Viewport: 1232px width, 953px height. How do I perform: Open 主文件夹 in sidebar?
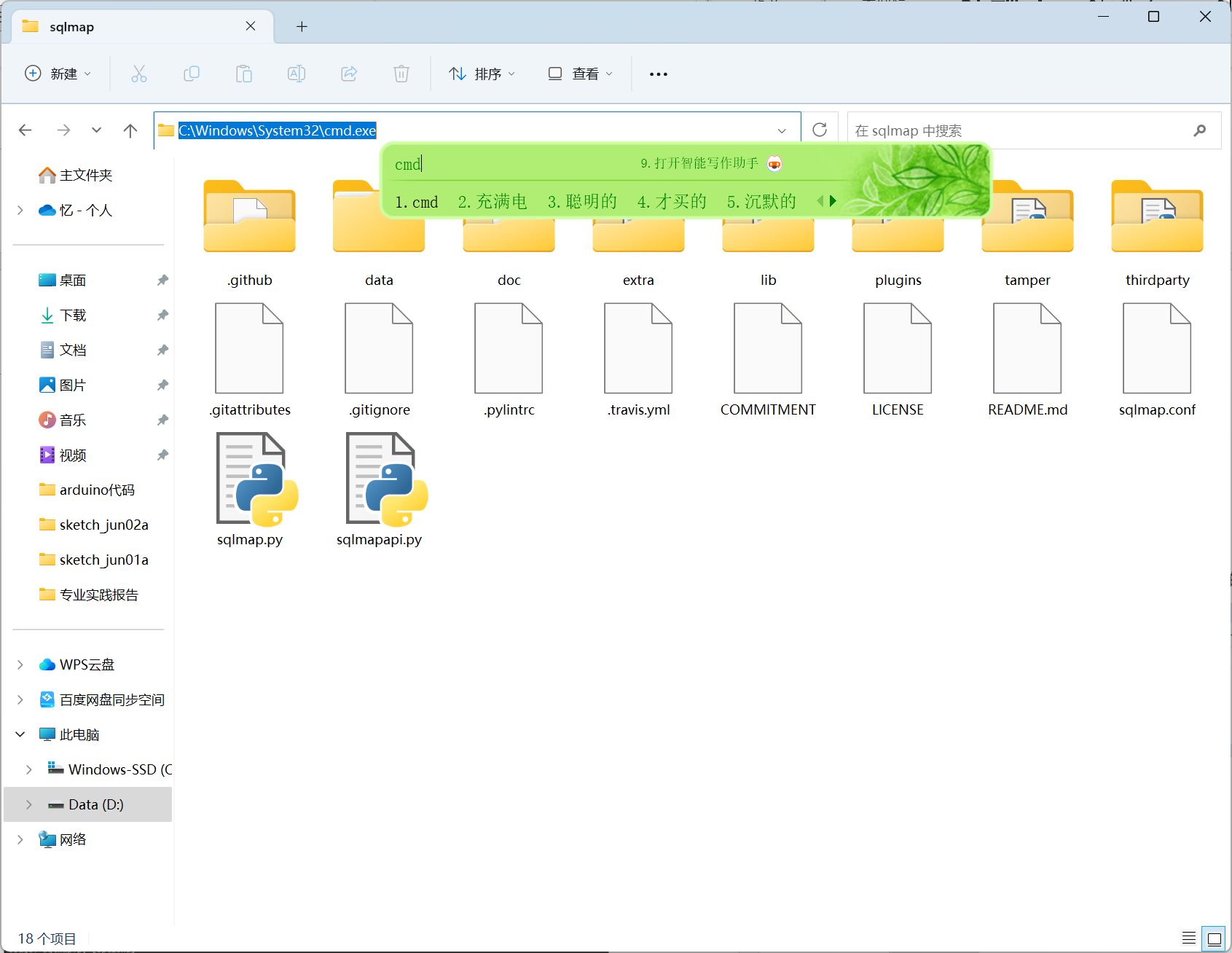tap(86, 175)
